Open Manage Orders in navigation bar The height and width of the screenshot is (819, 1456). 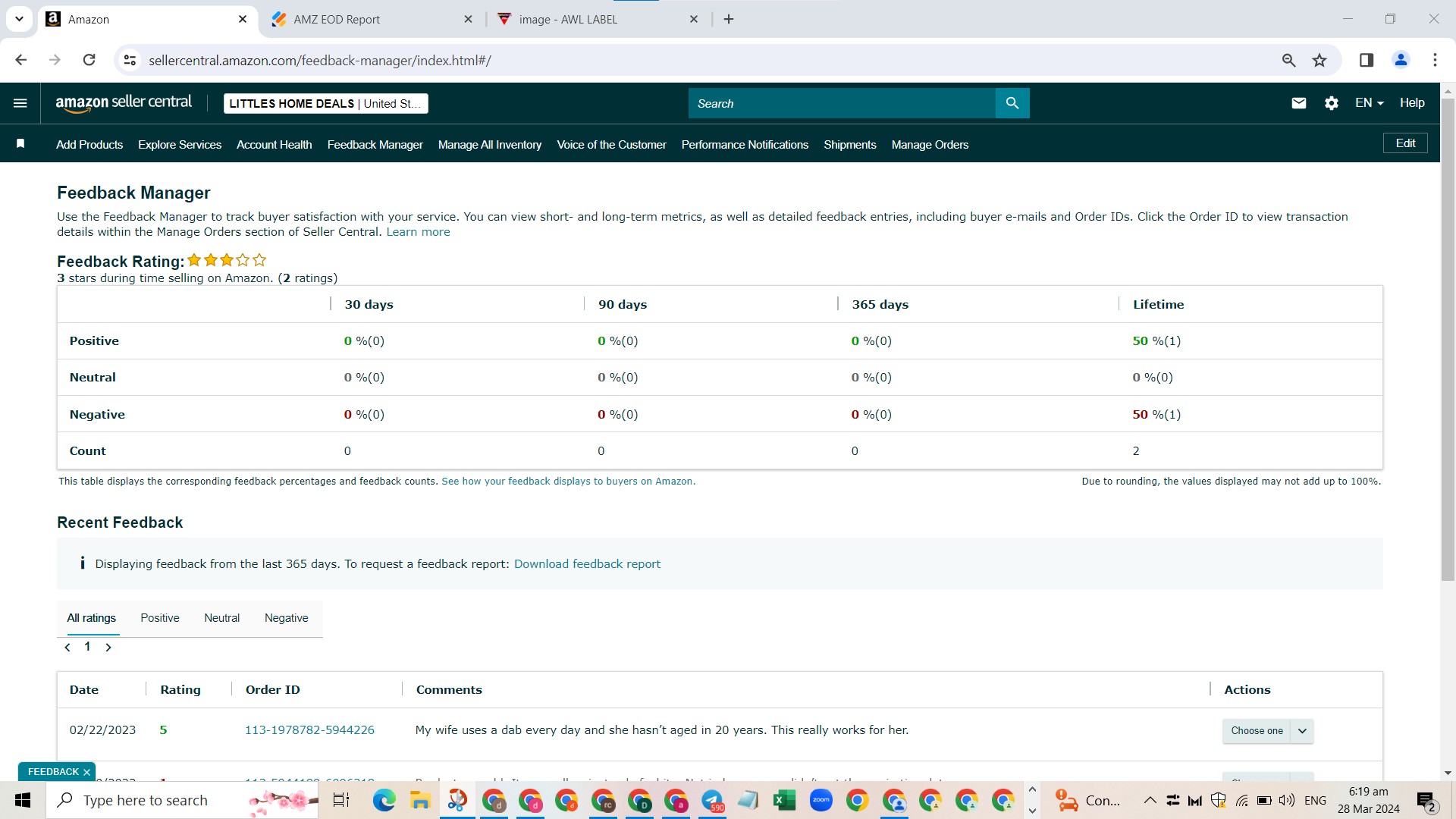coord(930,145)
